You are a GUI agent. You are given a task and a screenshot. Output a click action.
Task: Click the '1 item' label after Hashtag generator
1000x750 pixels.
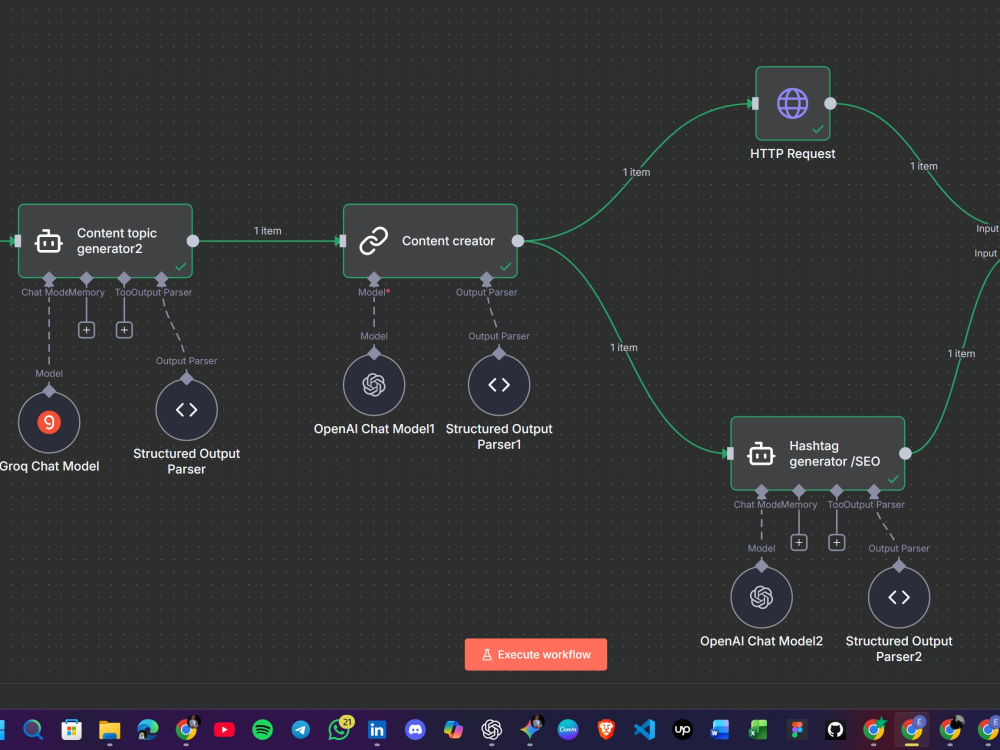point(961,353)
